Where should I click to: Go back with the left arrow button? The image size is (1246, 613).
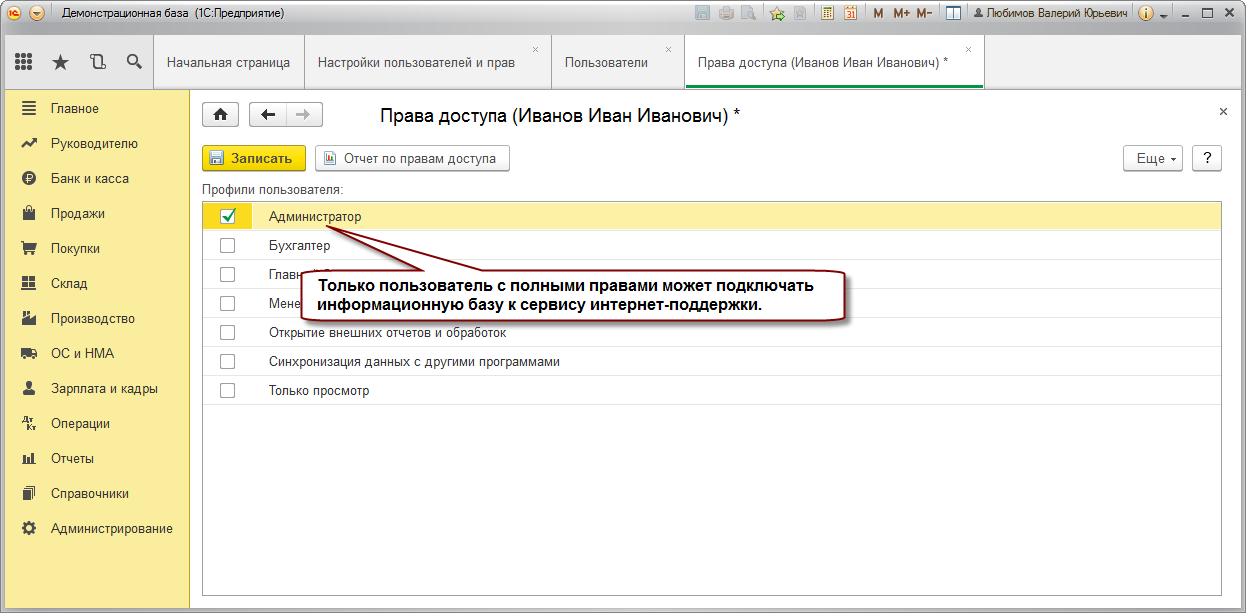(x=267, y=114)
